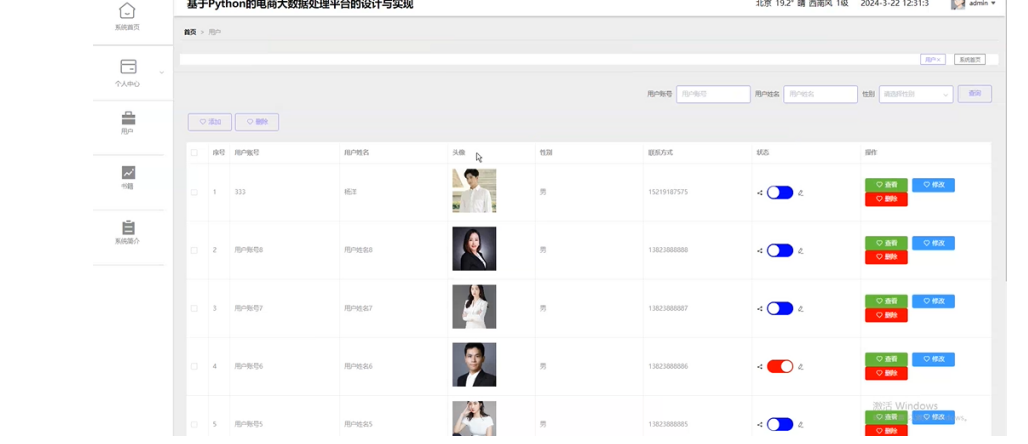Focus the 用户姓名 search input field
The width and height of the screenshot is (1028, 444).
tap(821, 94)
